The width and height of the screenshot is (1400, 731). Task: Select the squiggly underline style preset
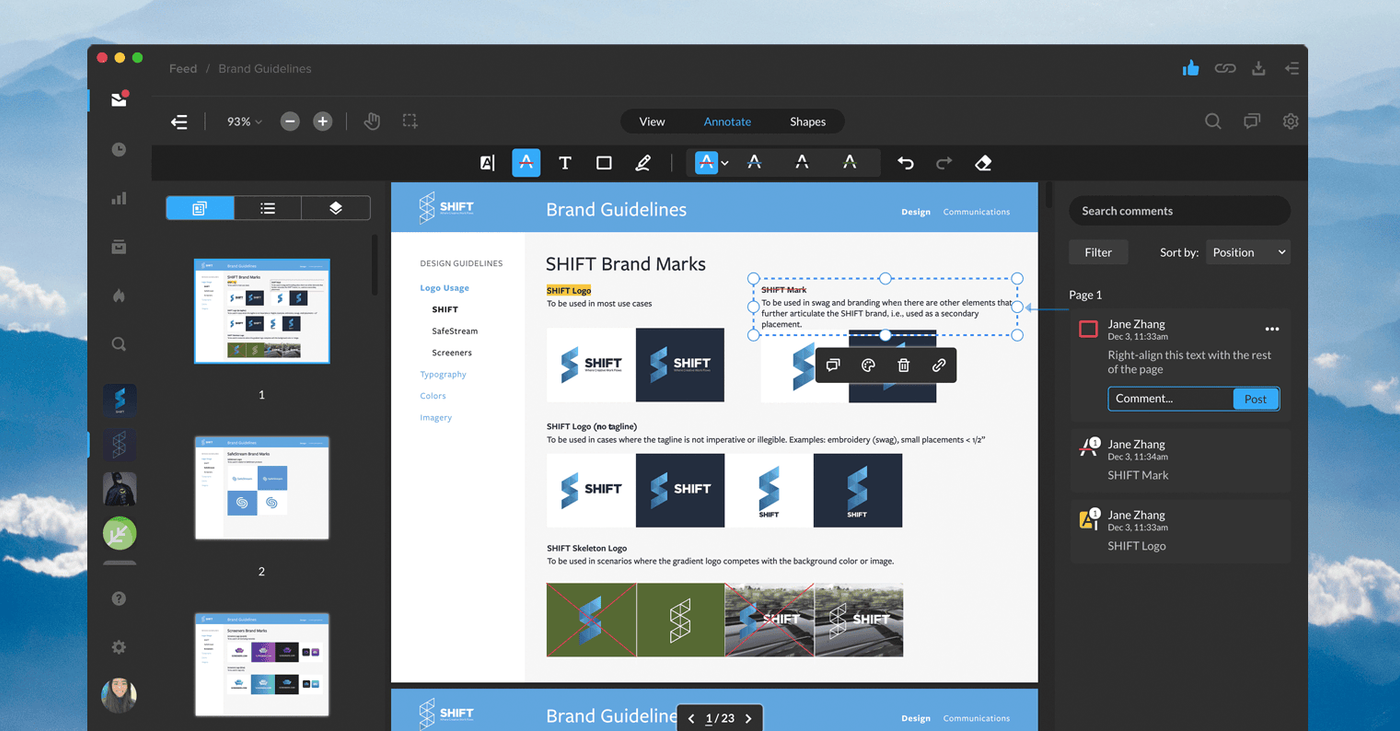[x=850, y=163]
